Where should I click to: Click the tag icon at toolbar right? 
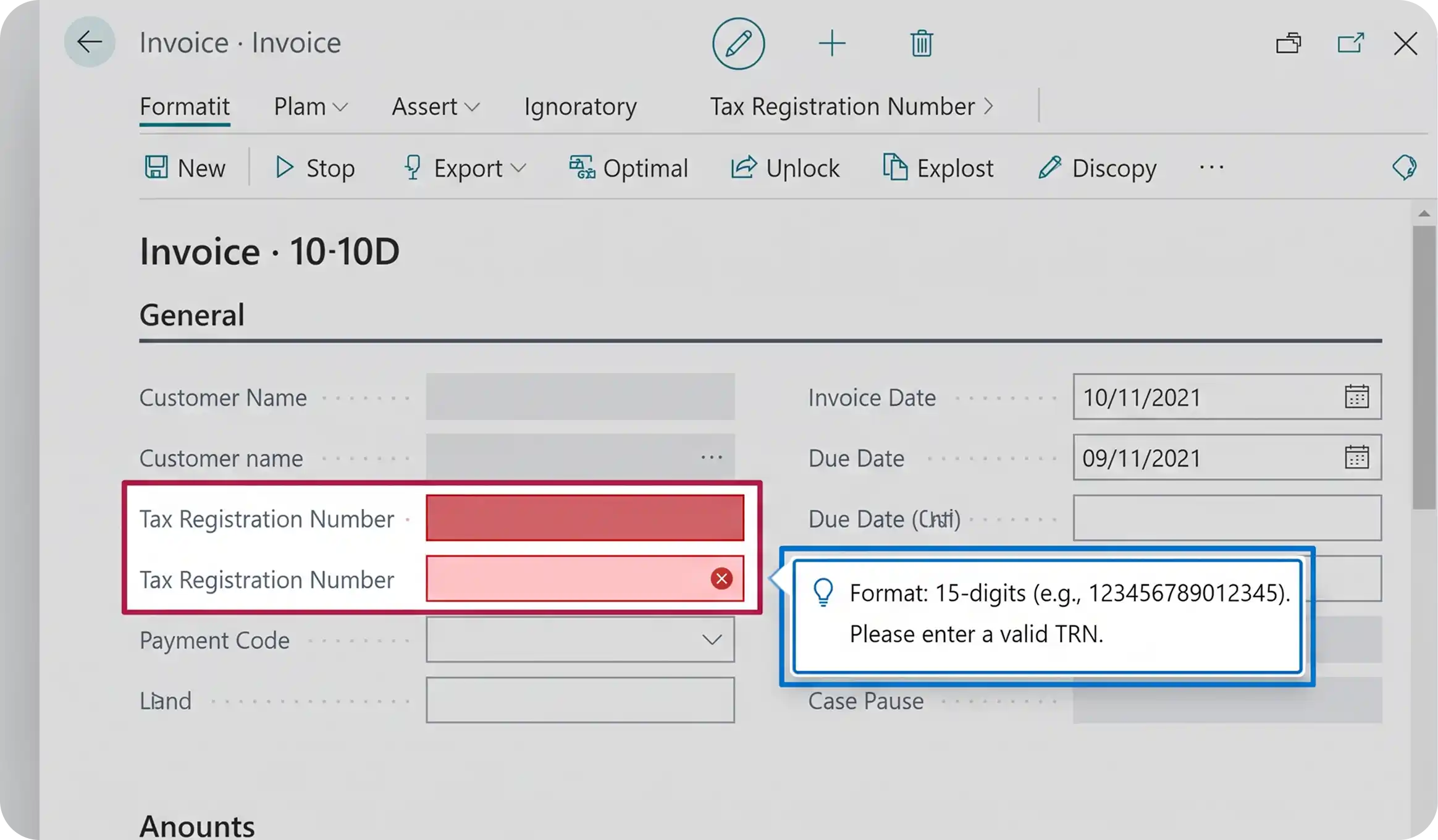[x=1405, y=167]
